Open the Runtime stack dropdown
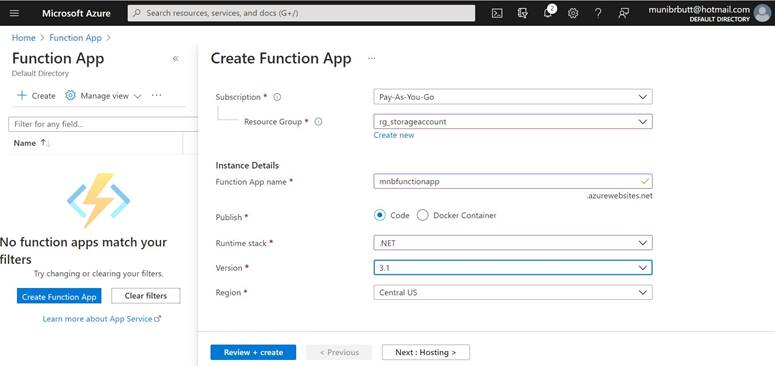 click(513, 243)
